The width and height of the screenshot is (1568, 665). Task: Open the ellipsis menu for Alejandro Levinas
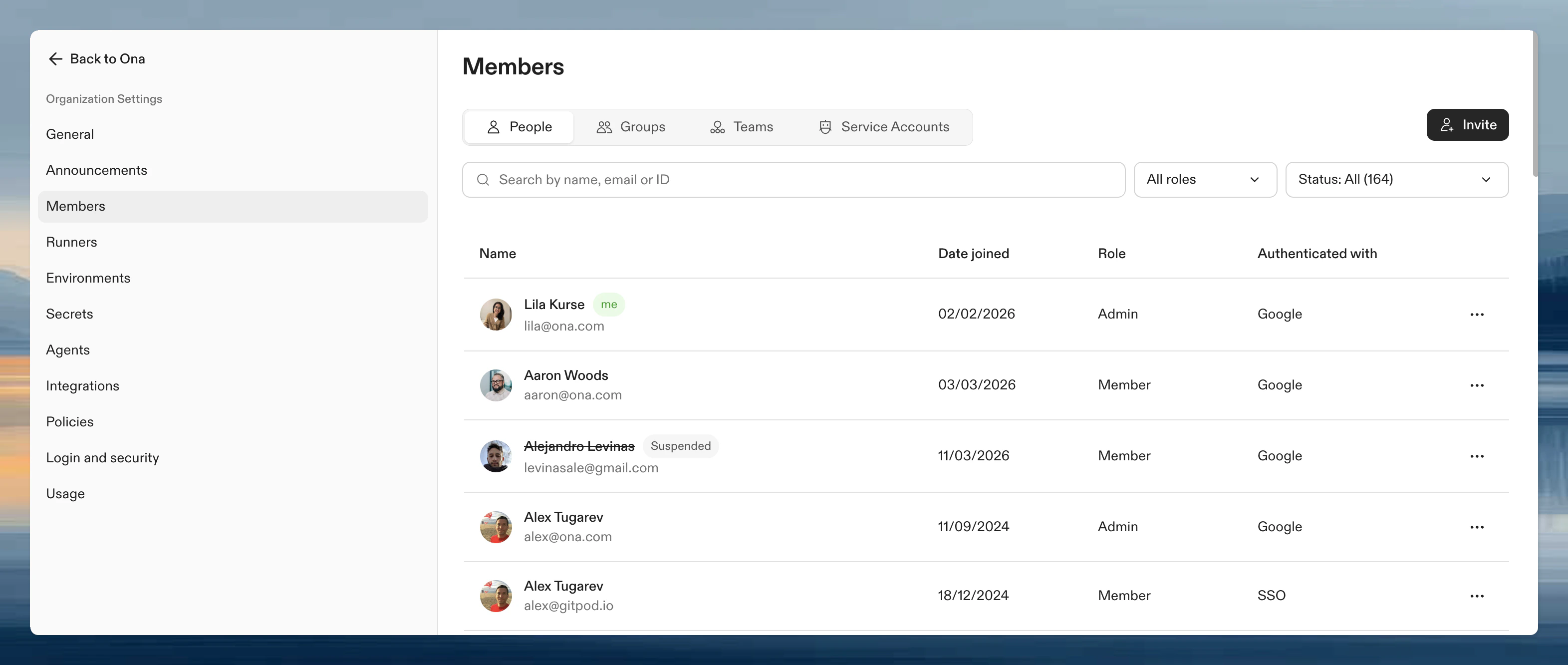1478,455
